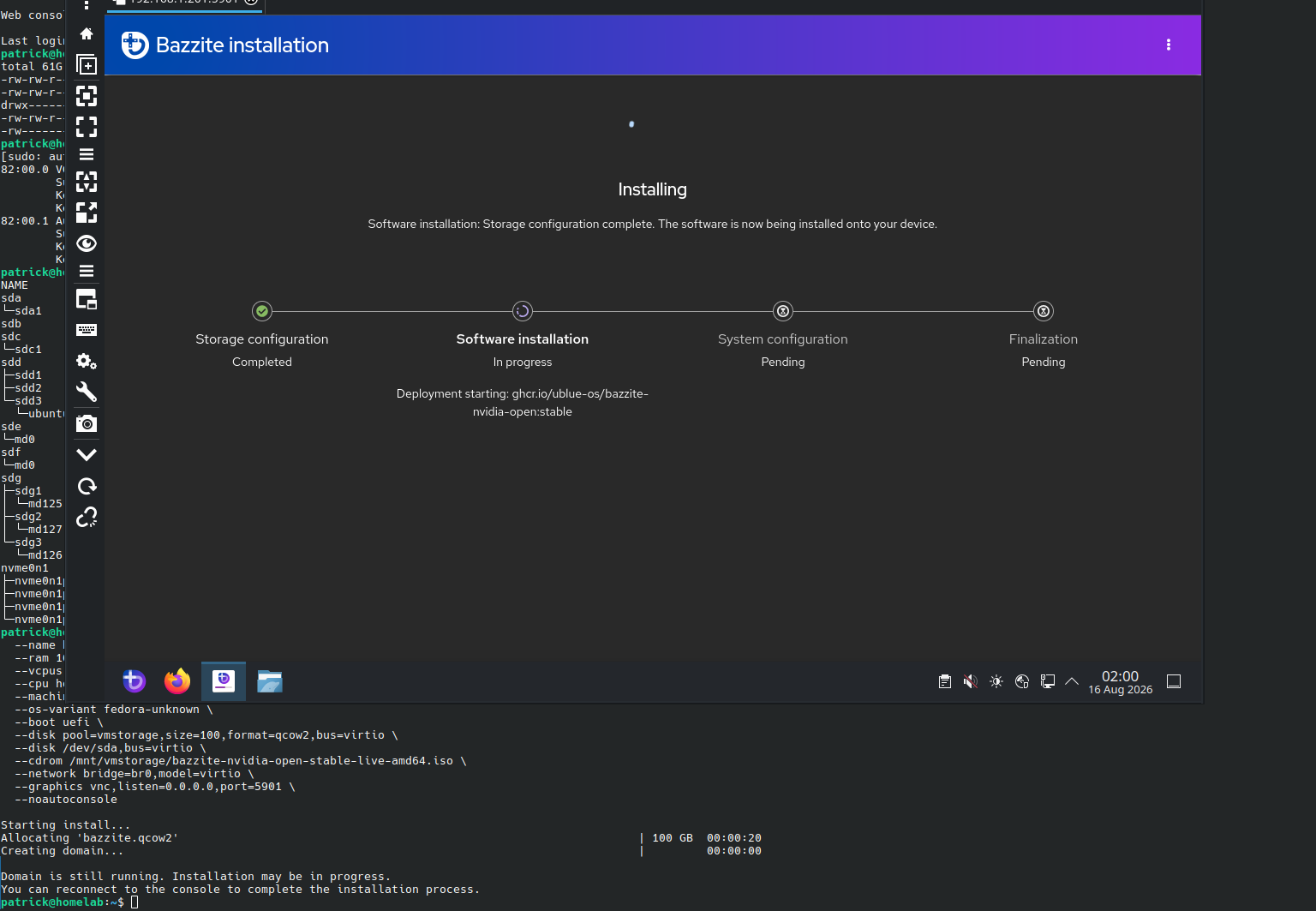The image size is (1316, 911).
Task: Click the show desktop button in the taskbar
Action: tap(1174, 681)
